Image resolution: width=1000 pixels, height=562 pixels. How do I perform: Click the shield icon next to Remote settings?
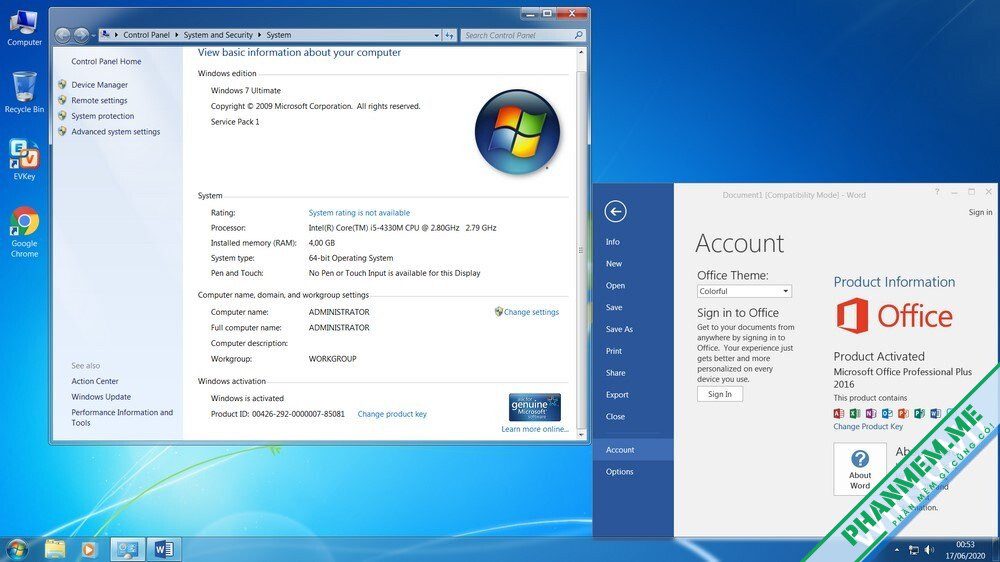click(x=62, y=100)
